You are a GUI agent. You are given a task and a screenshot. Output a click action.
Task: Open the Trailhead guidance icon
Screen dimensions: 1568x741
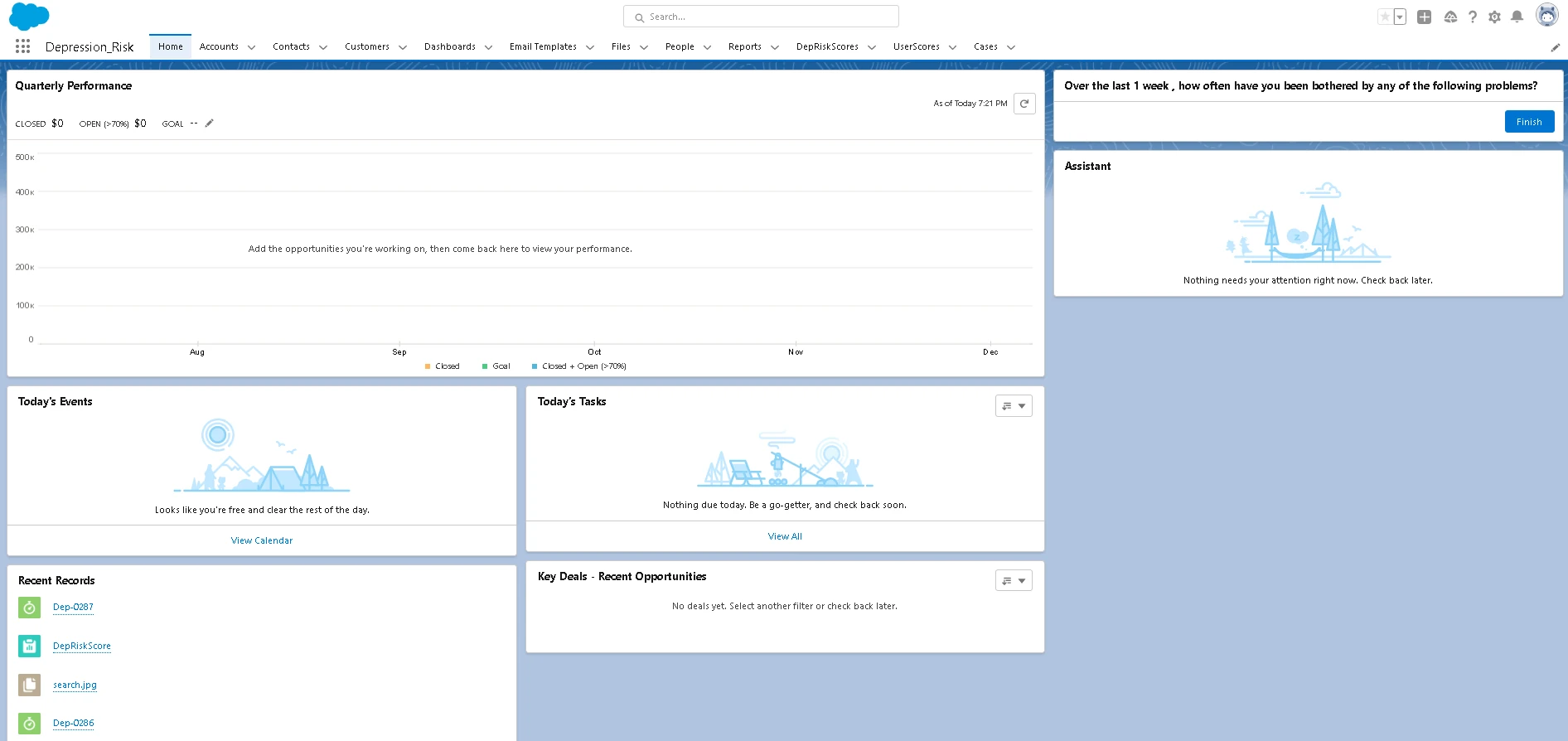click(1450, 17)
